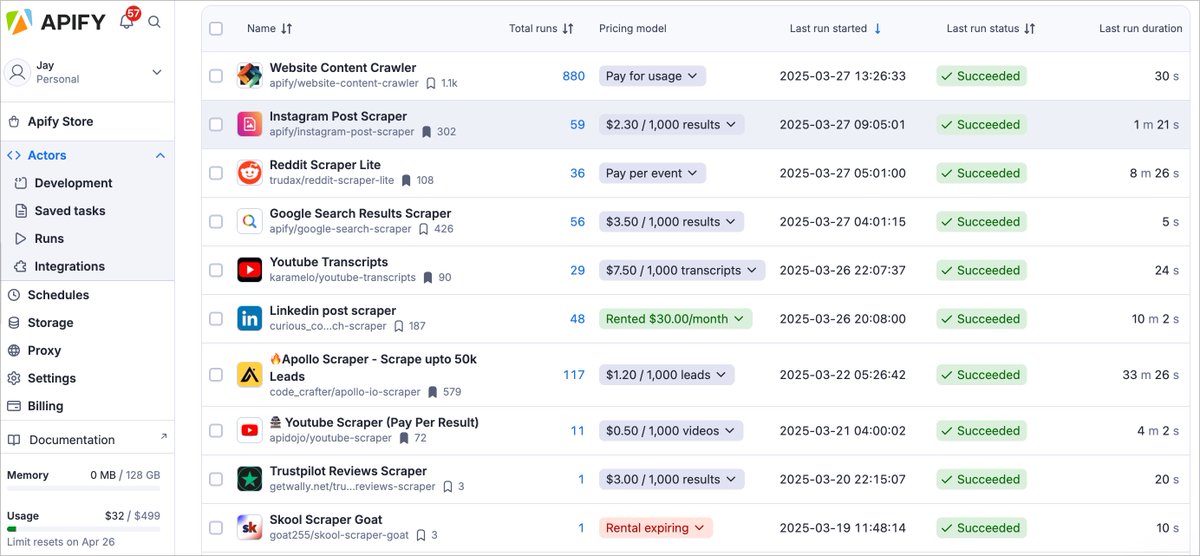Check the Website Content Crawler row checkbox
The width and height of the screenshot is (1200, 556).
[x=216, y=76]
